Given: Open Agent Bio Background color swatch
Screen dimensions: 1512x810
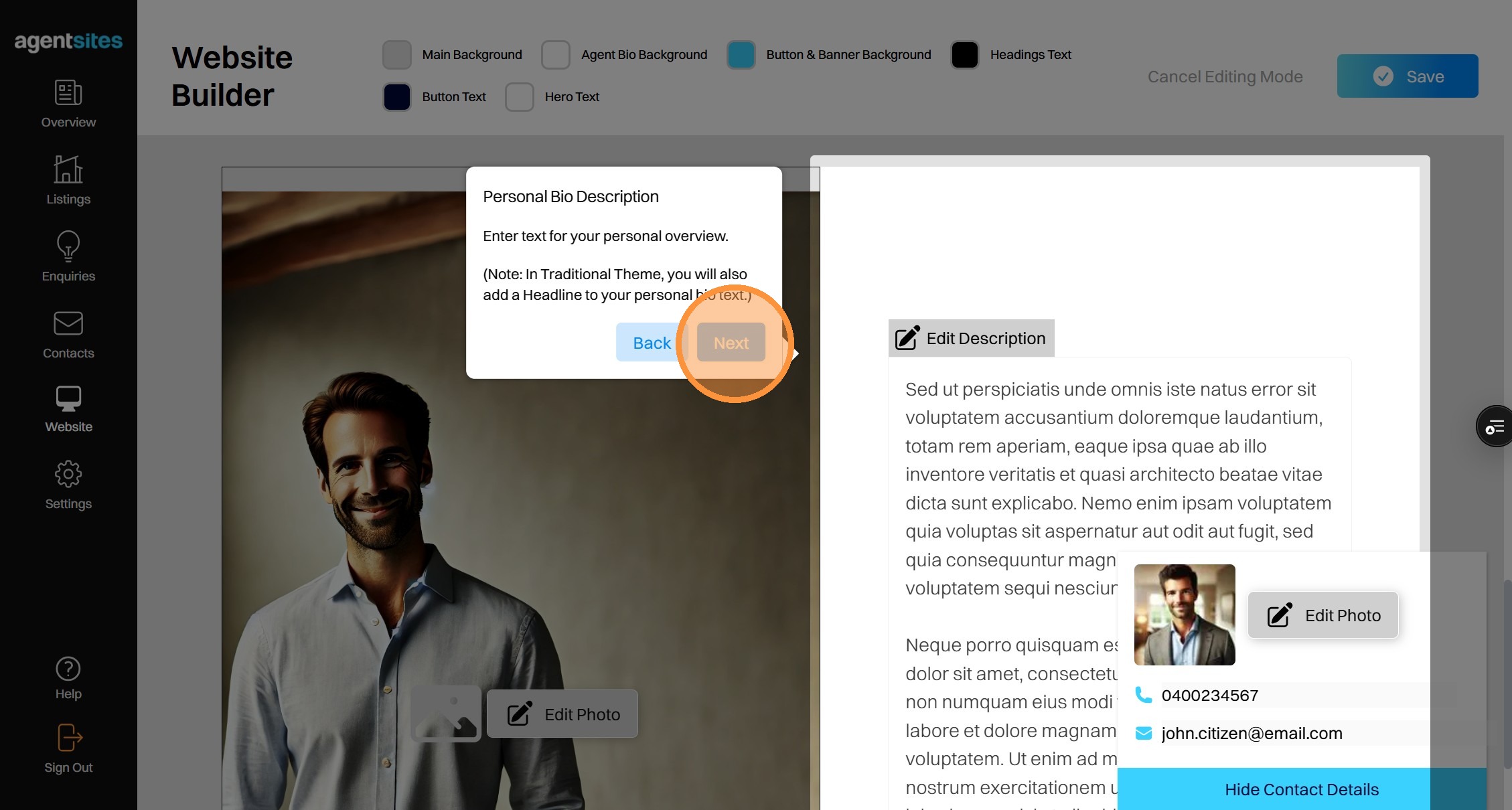Looking at the screenshot, I should [x=556, y=55].
